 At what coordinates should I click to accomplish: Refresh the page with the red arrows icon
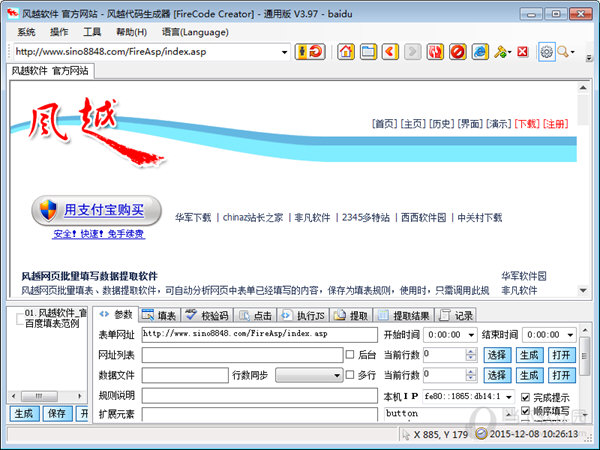point(435,51)
